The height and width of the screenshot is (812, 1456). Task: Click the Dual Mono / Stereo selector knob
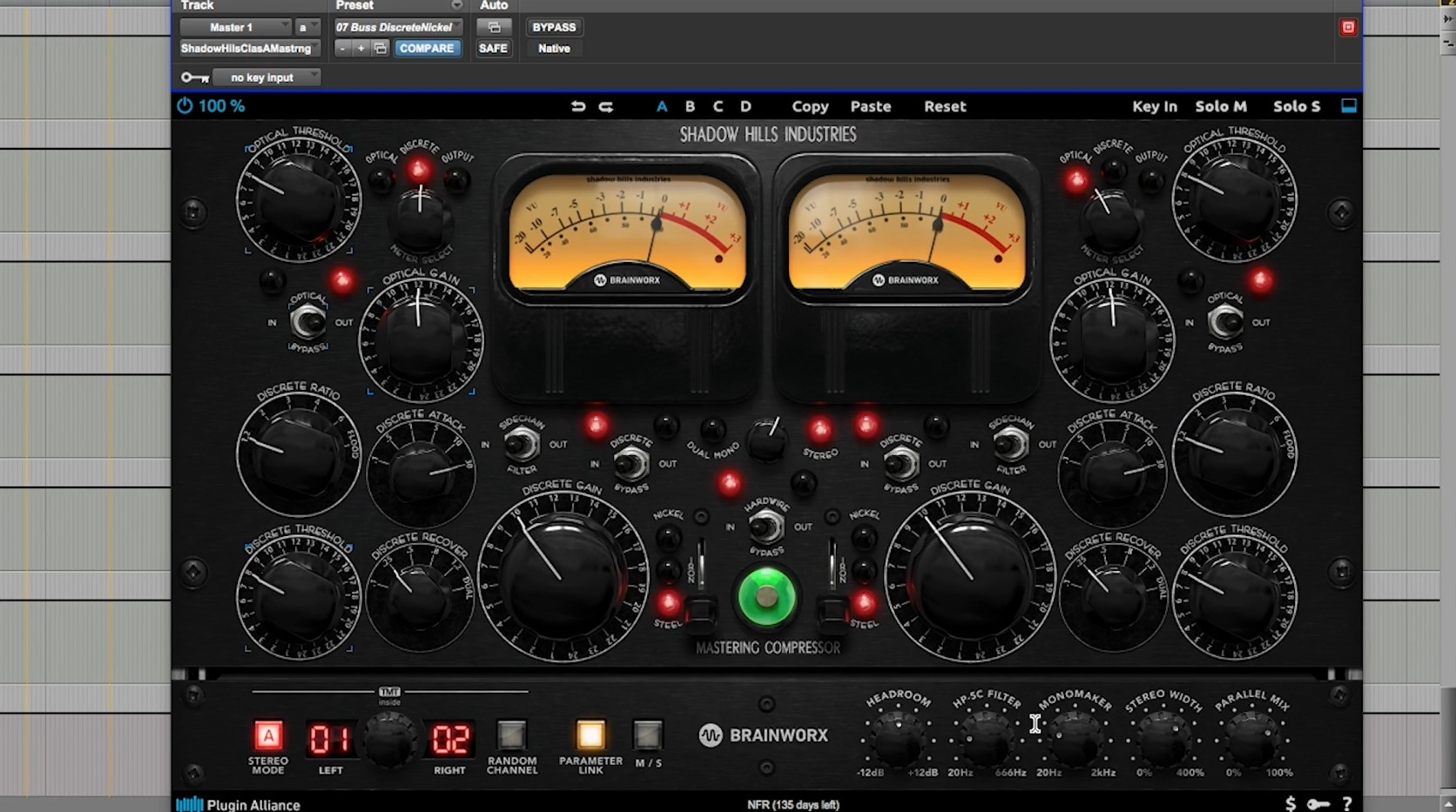766,440
